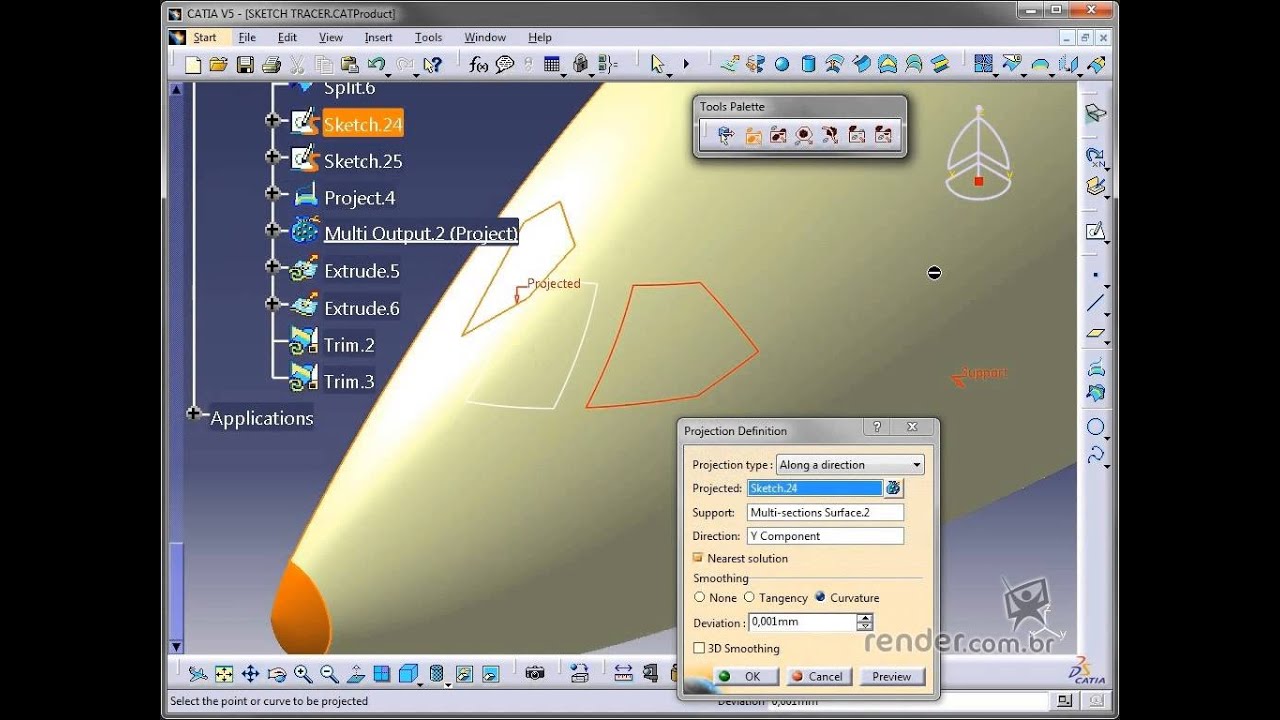Click the Cylinder surface tool icon
This screenshot has width=1280, height=720.
coord(808,64)
